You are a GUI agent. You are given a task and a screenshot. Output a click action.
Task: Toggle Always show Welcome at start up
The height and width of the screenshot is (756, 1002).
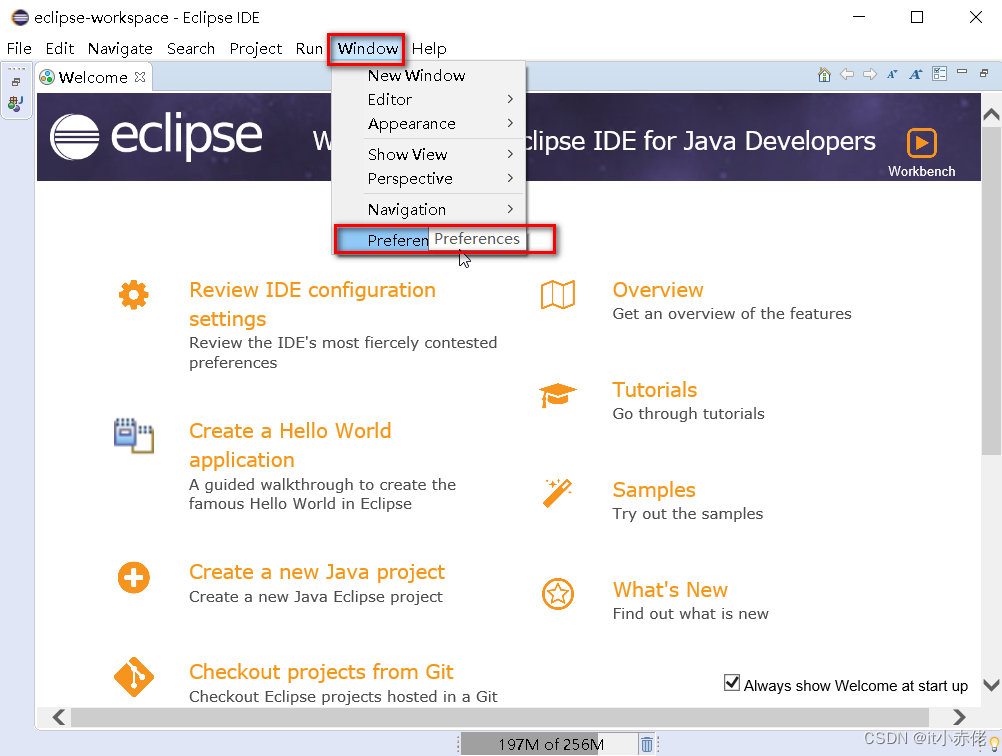click(x=732, y=683)
